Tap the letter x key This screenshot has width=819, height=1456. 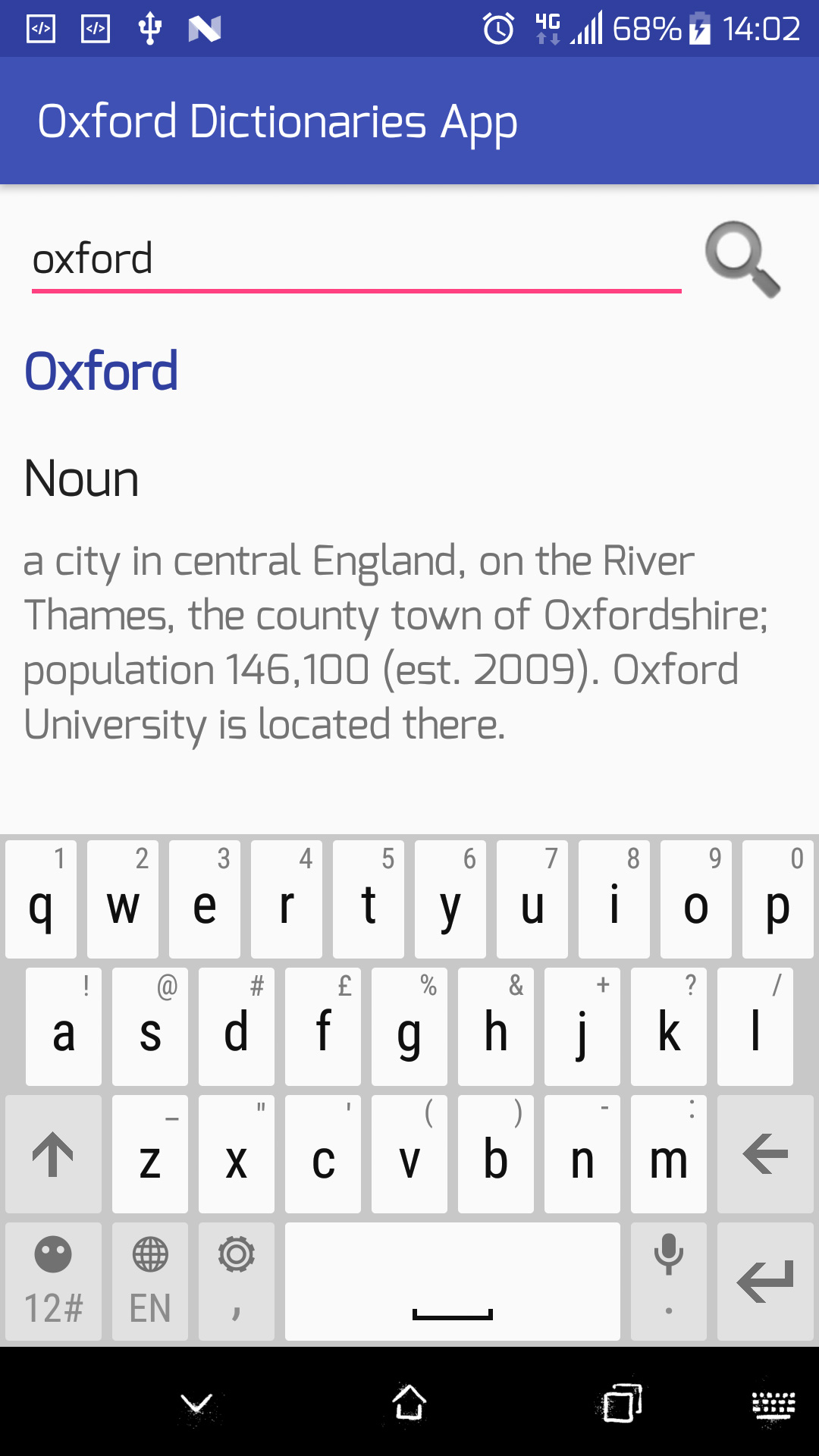(237, 1153)
